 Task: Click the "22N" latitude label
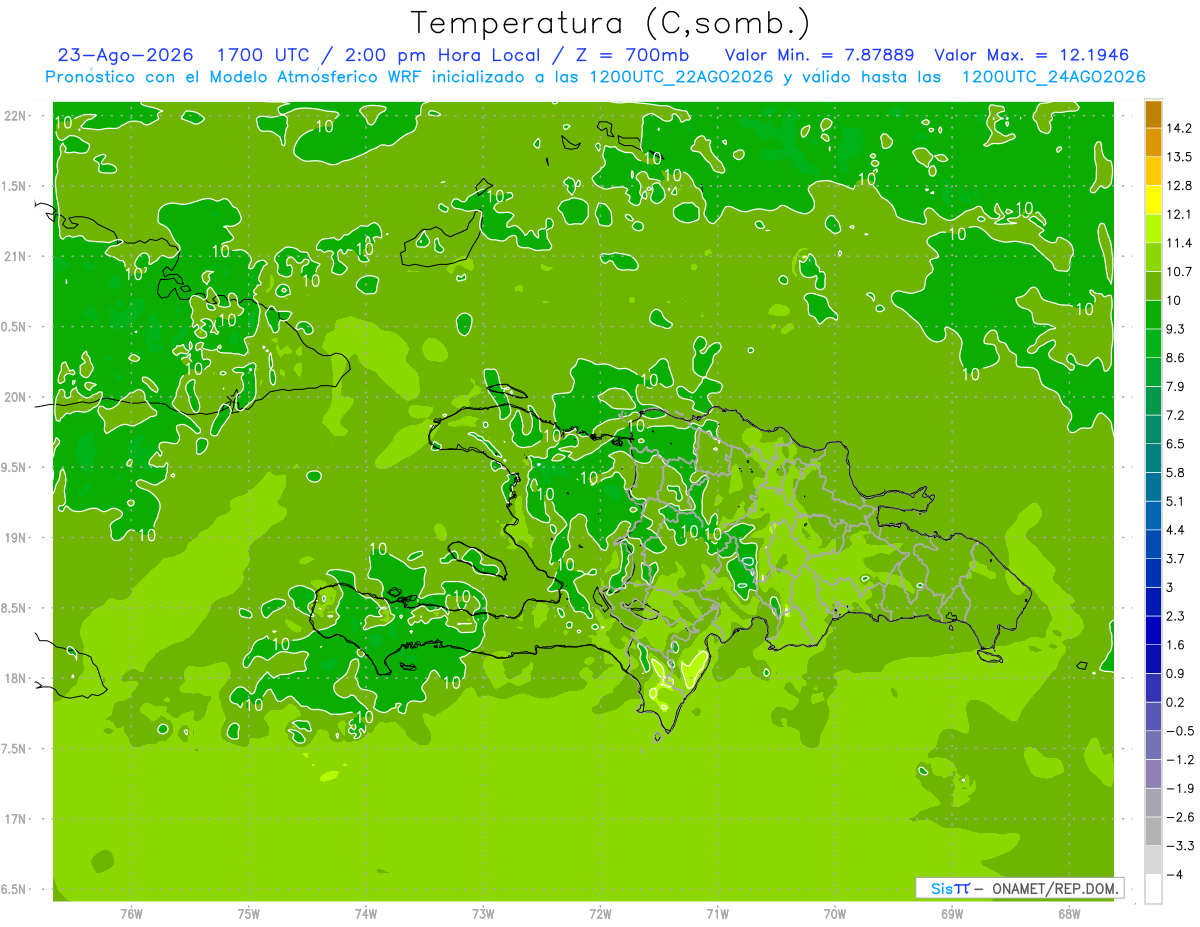pyautogui.click(x=17, y=116)
